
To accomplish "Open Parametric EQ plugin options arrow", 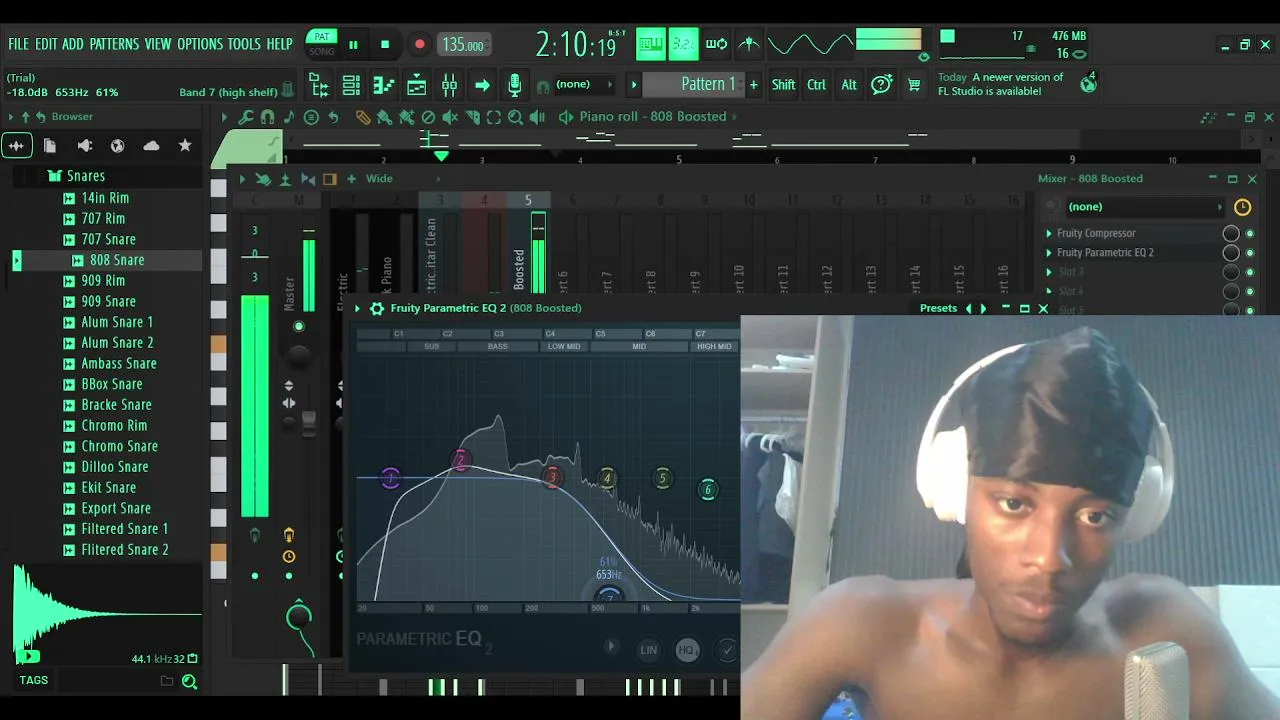I will [357, 309].
